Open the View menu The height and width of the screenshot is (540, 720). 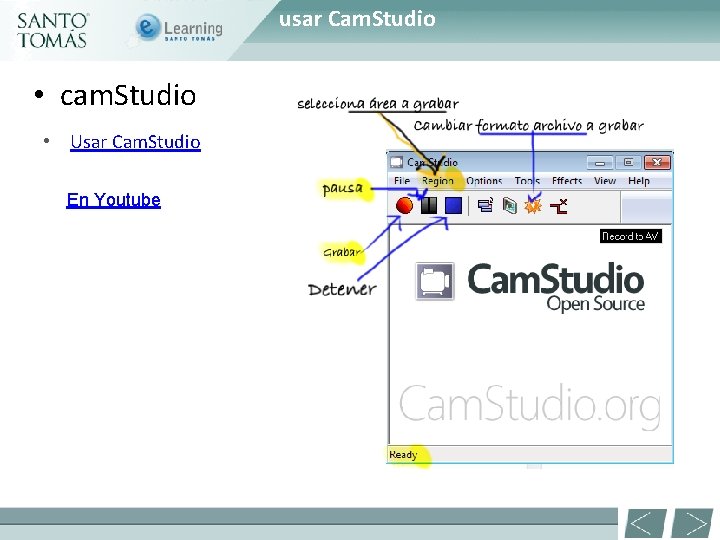coord(605,181)
